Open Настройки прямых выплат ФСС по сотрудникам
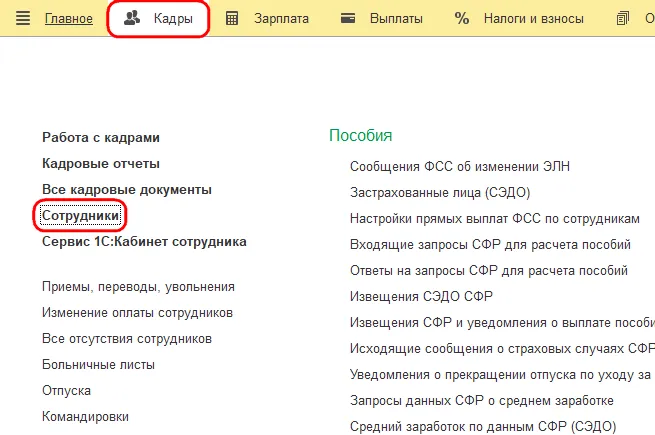Screen dimensions: 655x435 click(495, 219)
